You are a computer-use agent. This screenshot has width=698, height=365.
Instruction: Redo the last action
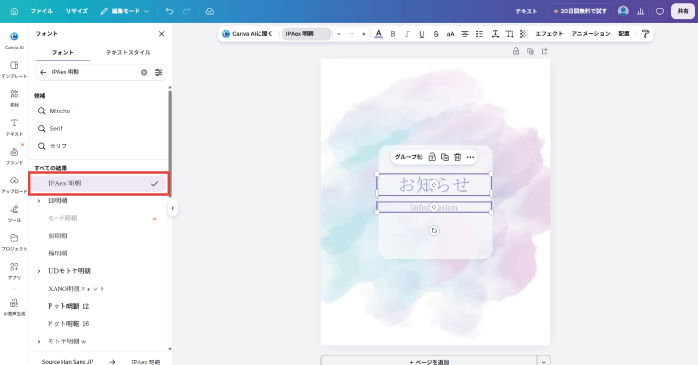click(187, 11)
